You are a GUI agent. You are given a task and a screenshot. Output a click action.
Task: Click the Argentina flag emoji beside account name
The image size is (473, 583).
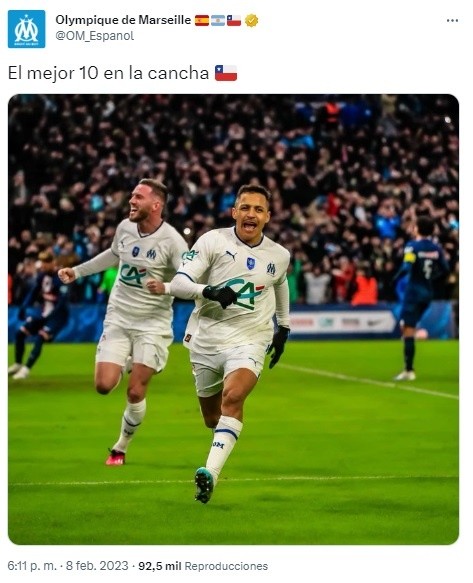click(218, 20)
